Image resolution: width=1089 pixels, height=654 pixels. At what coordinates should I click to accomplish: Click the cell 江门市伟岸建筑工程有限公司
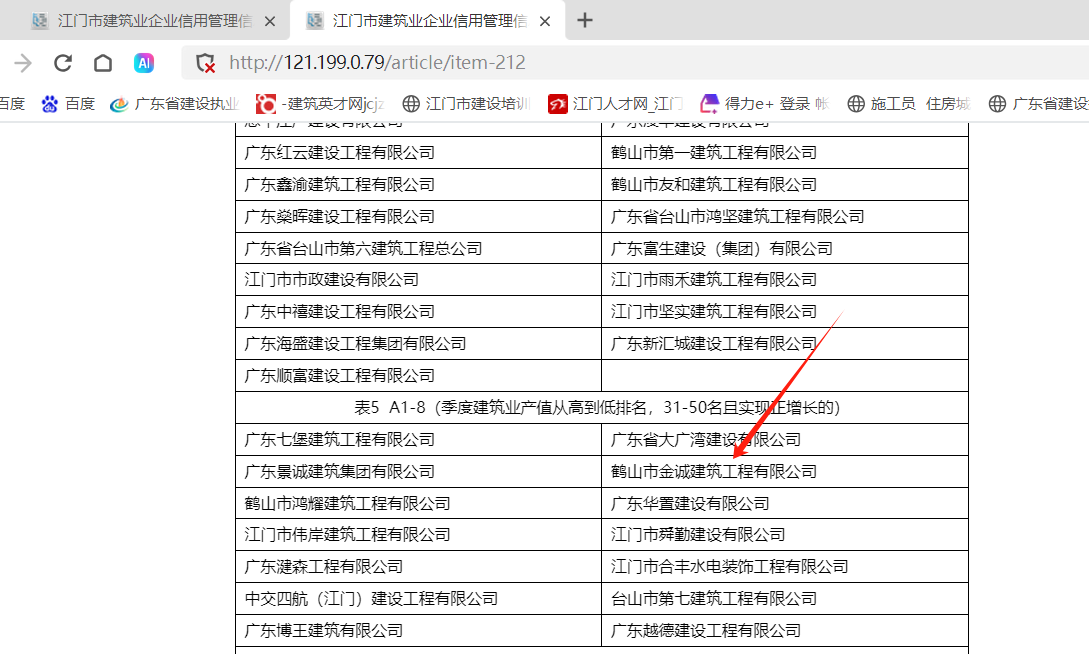419,535
